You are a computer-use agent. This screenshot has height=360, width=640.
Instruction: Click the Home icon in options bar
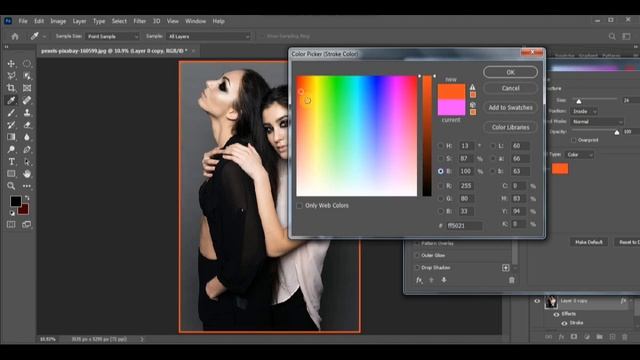pyautogui.click(x=15, y=36)
